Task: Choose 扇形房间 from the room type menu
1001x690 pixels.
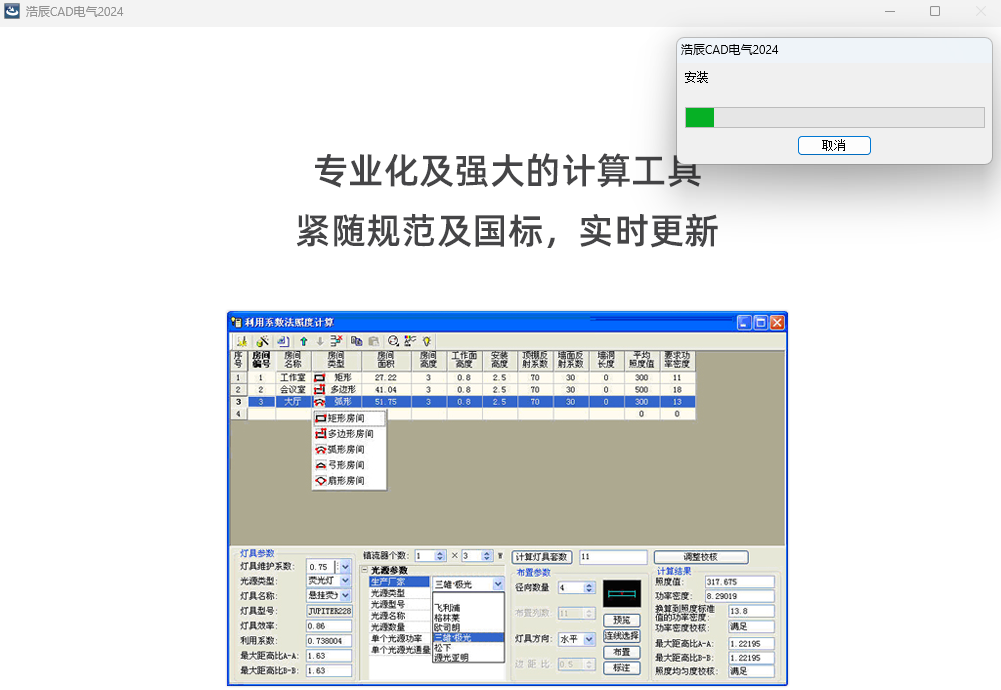Action: 347,481
